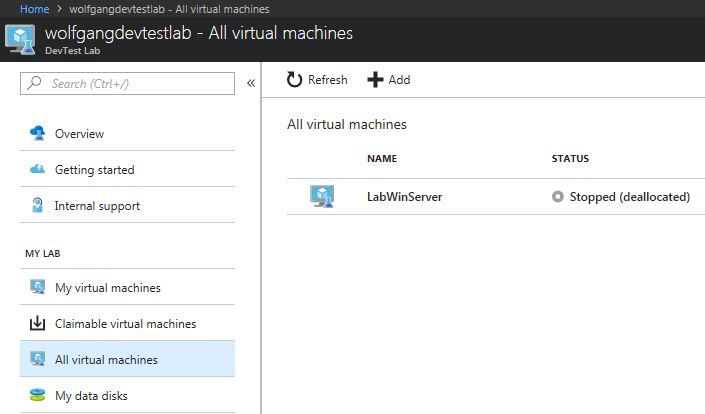Sort by the NAME column header

pos(383,158)
